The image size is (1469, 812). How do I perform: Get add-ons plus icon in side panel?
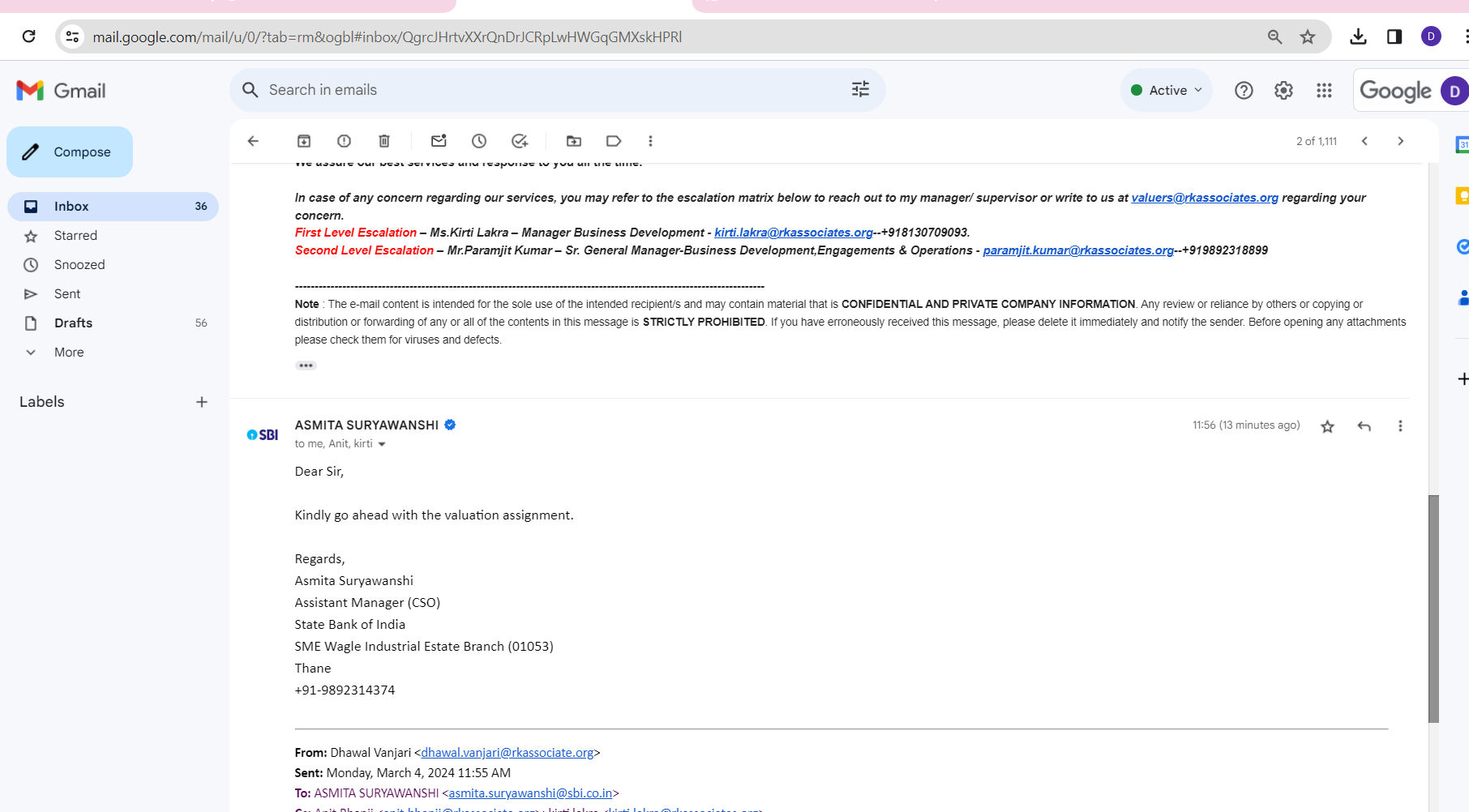1463,378
